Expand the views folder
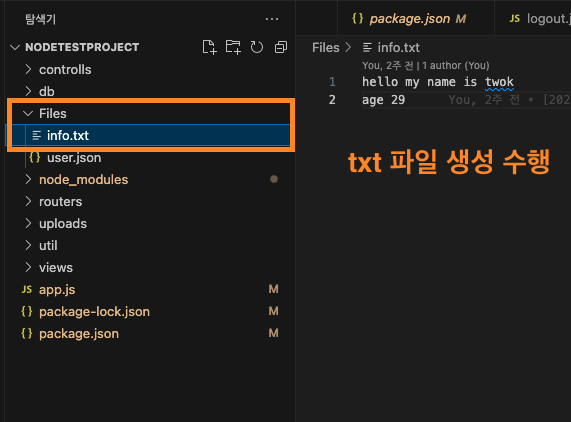Screen dimensions: 571x422 point(28,267)
